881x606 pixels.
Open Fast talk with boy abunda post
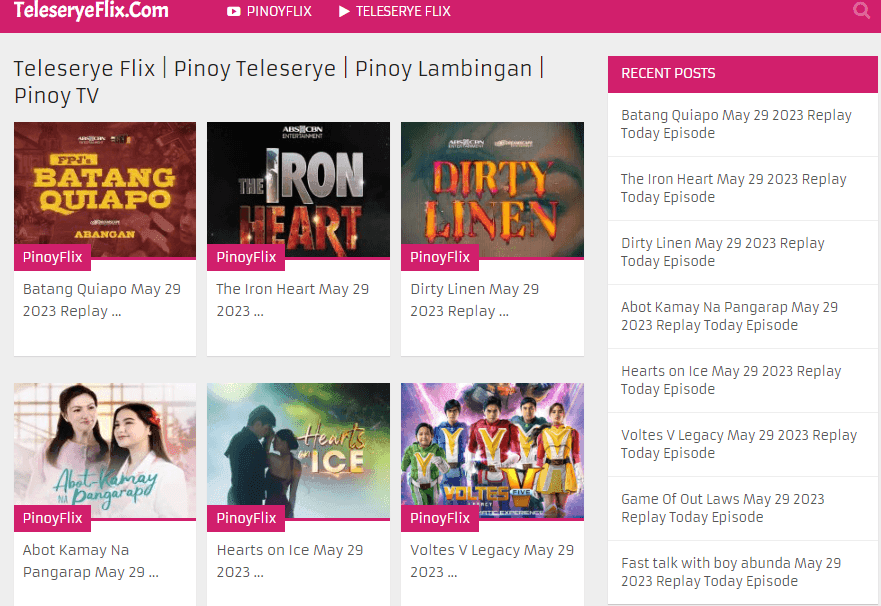coord(731,572)
